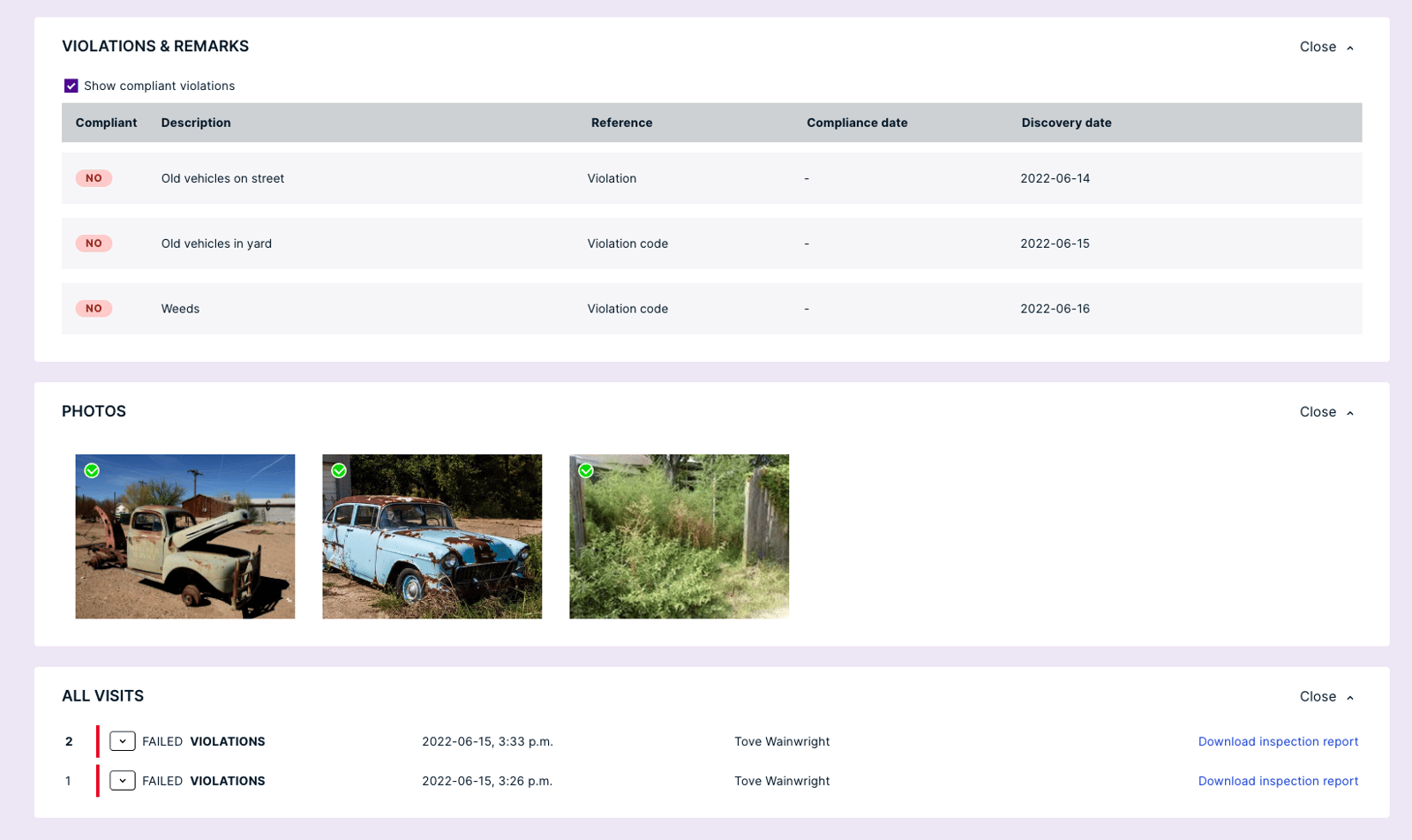The image size is (1412, 840).
Task: Click NO badge for Old vehicles on street
Action: click(x=93, y=178)
